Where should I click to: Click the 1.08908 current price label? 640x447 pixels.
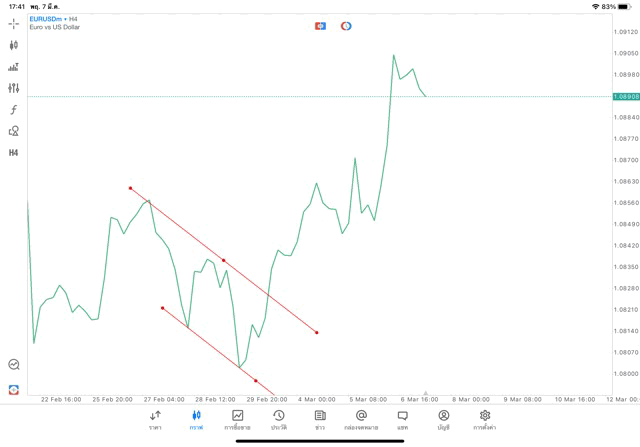pos(625,96)
